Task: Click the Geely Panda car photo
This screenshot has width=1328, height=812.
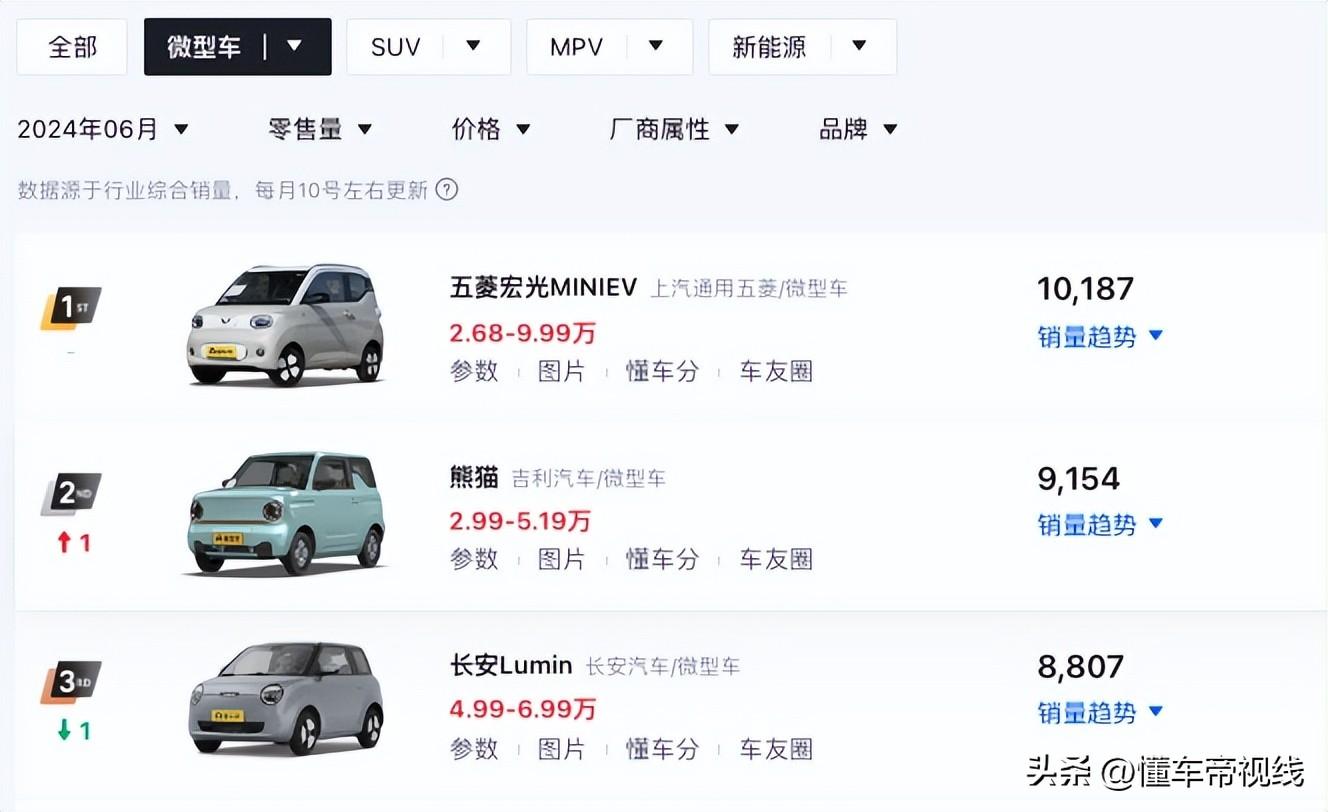Action: point(287,512)
